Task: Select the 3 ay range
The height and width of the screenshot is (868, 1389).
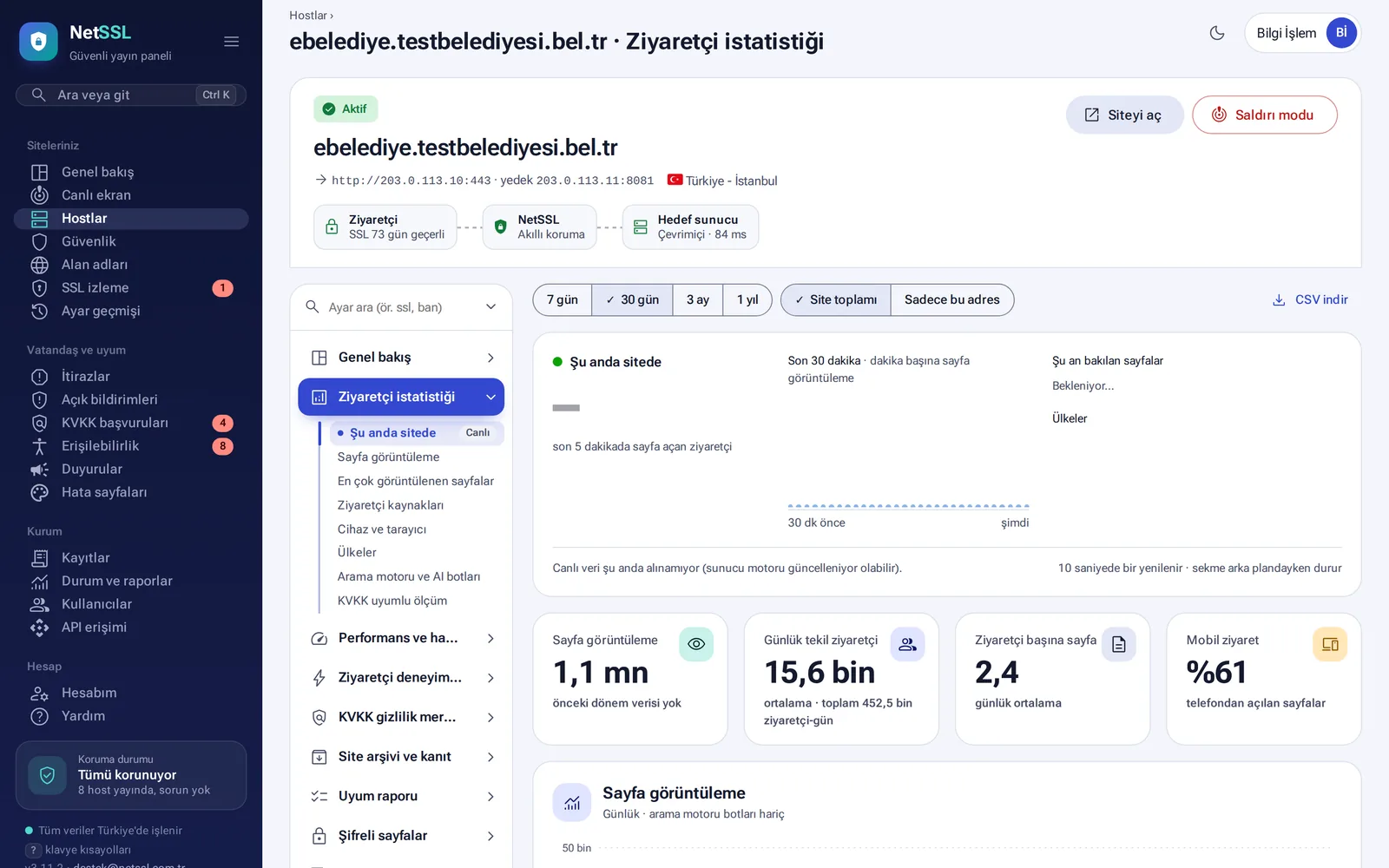Action: (x=698, y=299)
